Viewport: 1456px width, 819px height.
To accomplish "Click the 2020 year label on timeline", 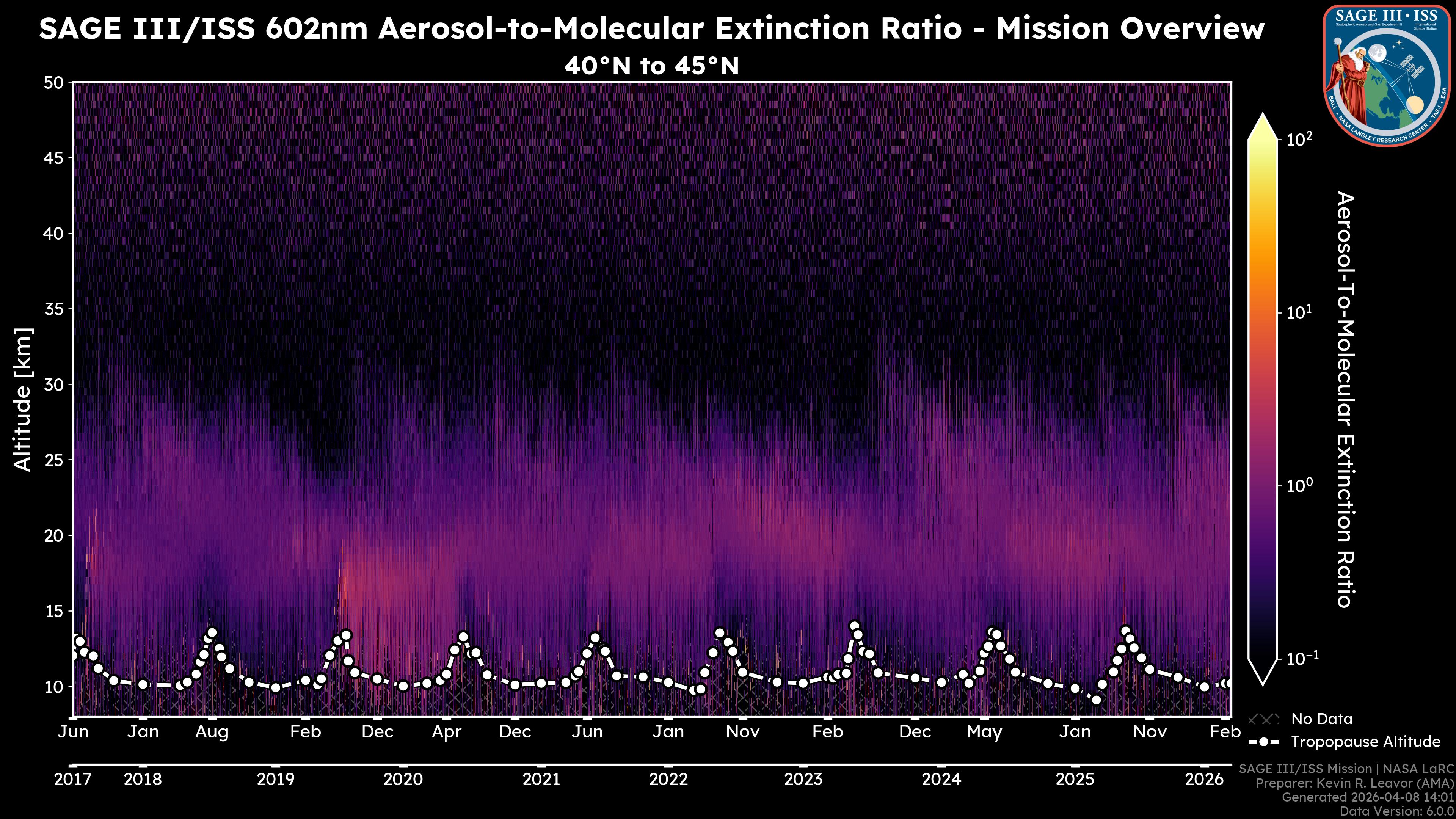I will point(403,780).
